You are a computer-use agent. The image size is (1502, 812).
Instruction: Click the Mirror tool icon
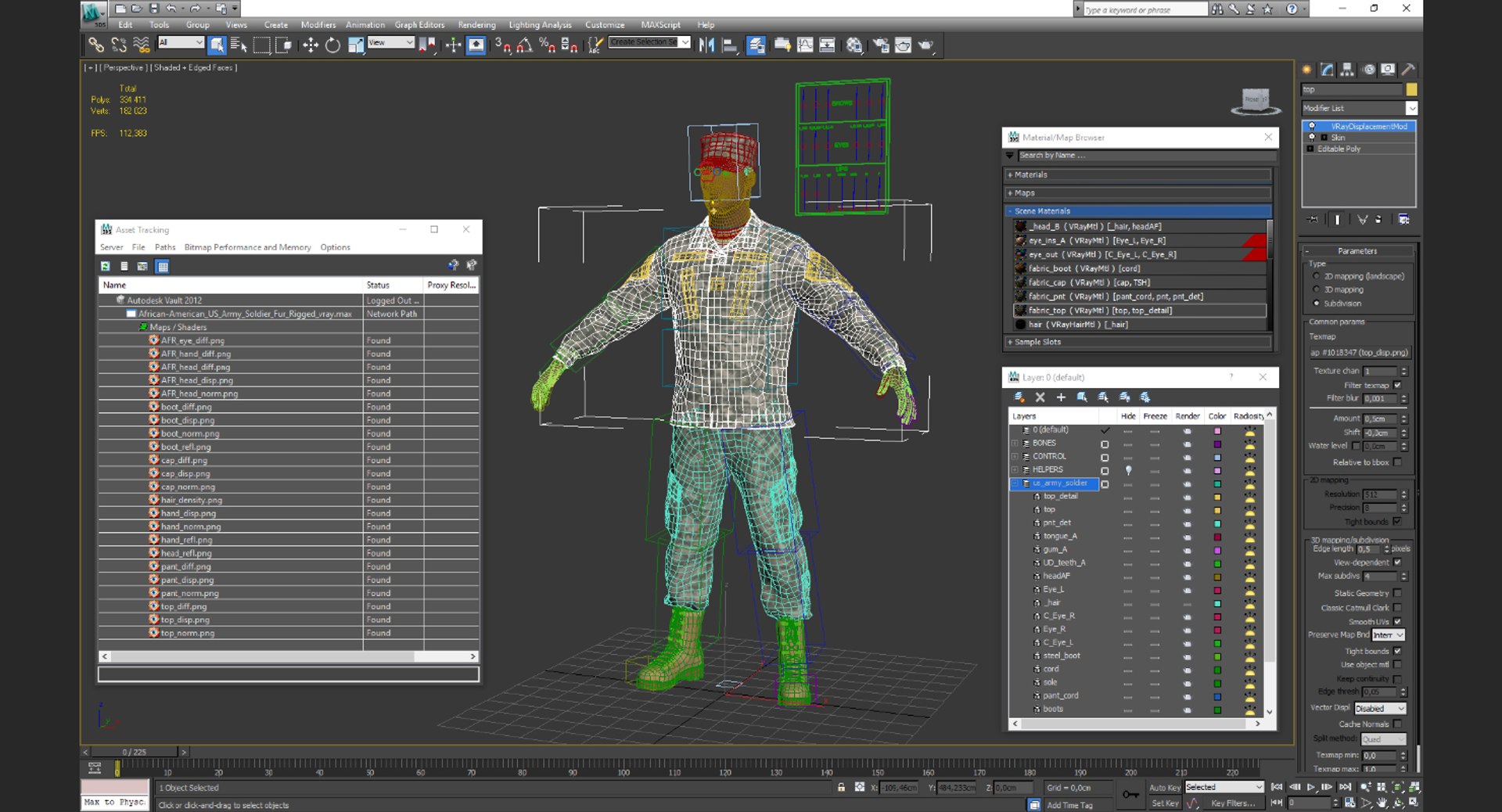coord(706,45)
